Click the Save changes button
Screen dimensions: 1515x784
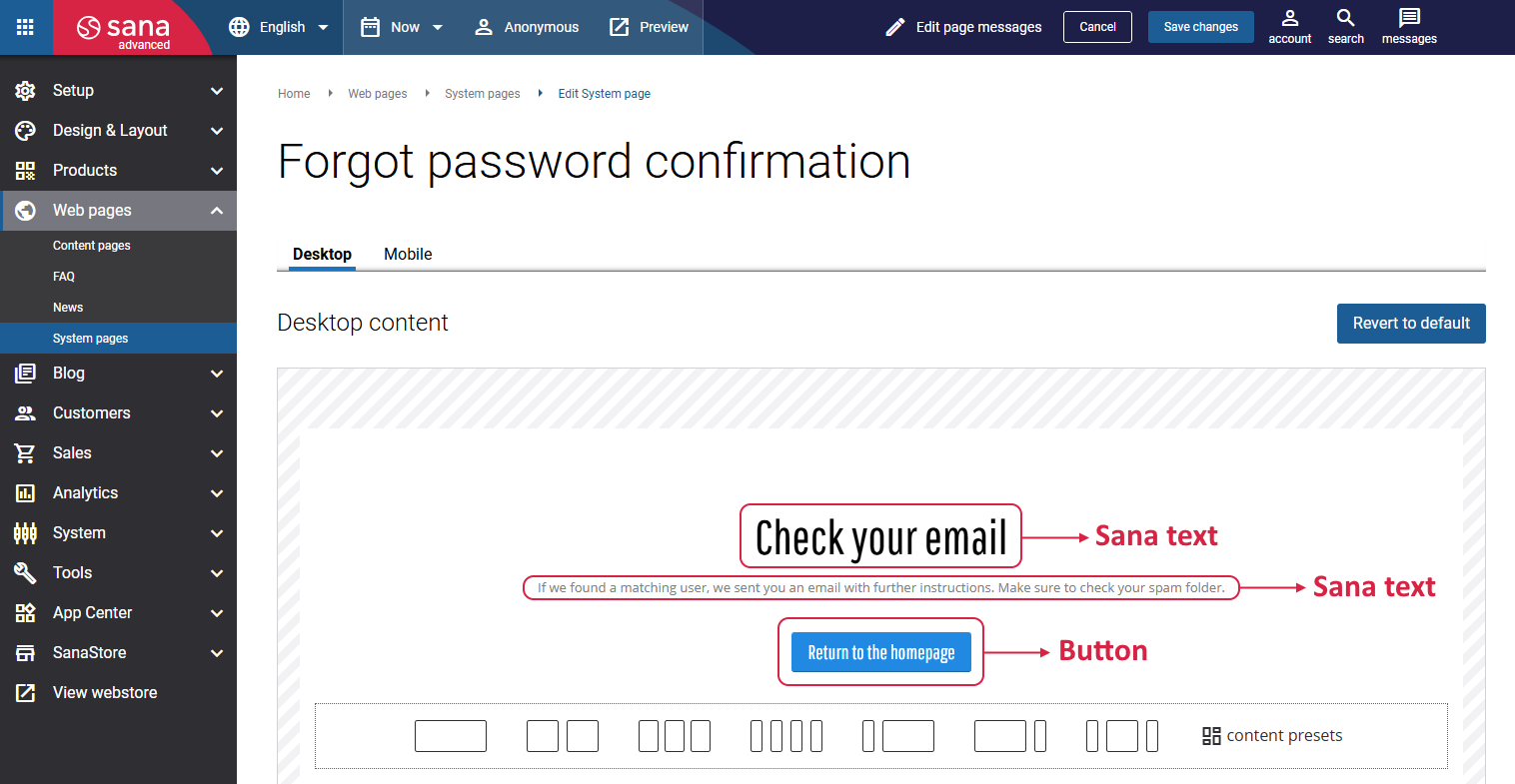[x=1201, y=27]
